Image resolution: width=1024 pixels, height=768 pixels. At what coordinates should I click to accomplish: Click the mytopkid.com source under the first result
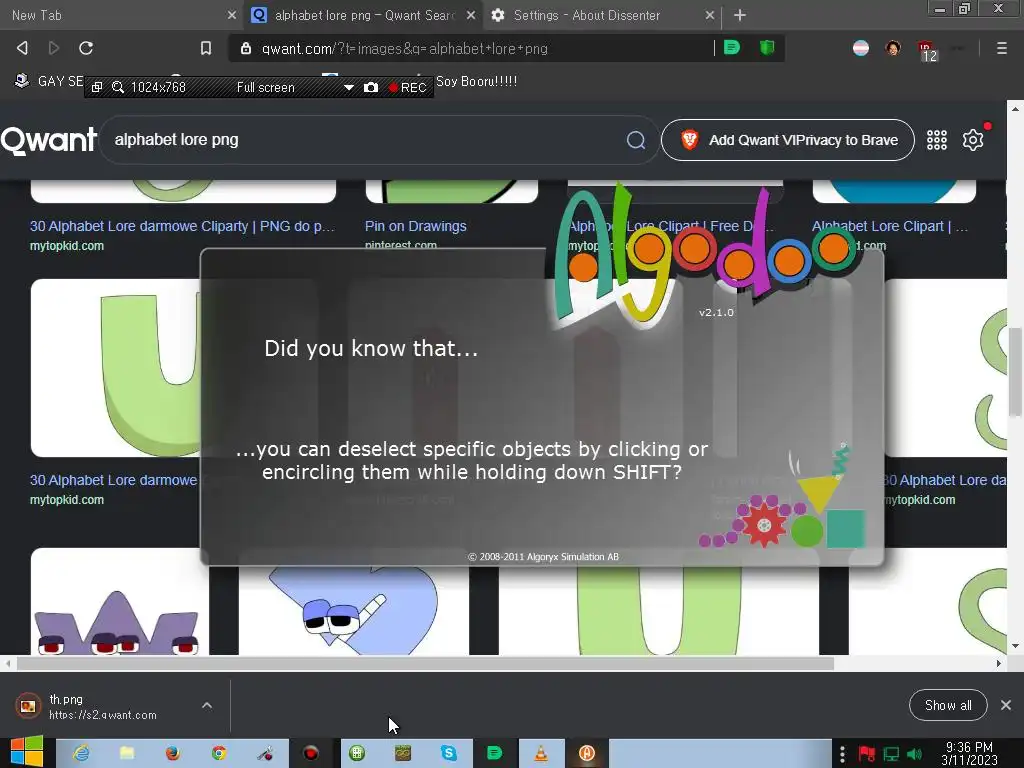tap(67, 246)
